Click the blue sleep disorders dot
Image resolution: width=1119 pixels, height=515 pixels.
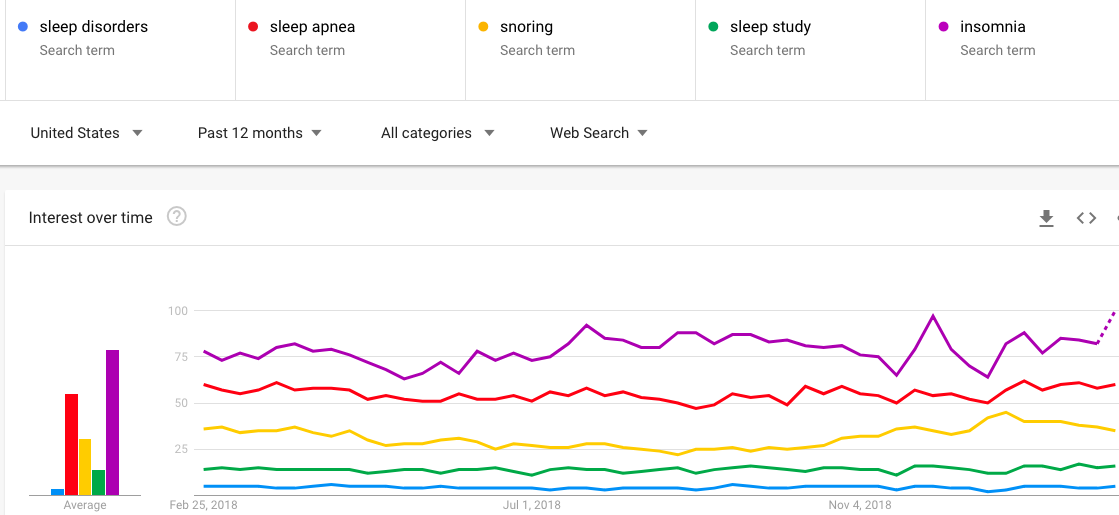[23, 27]
